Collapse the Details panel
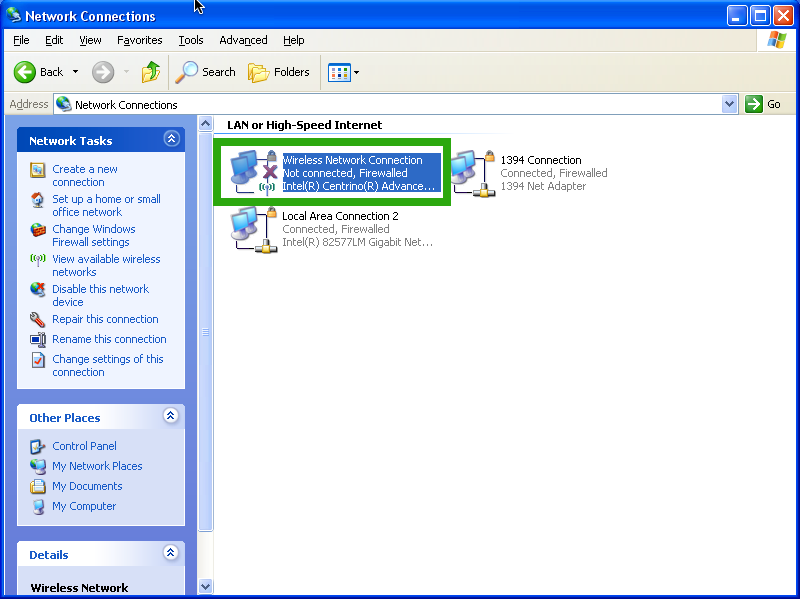The width and height of the screenshot is (800, 600). [171, 553]
